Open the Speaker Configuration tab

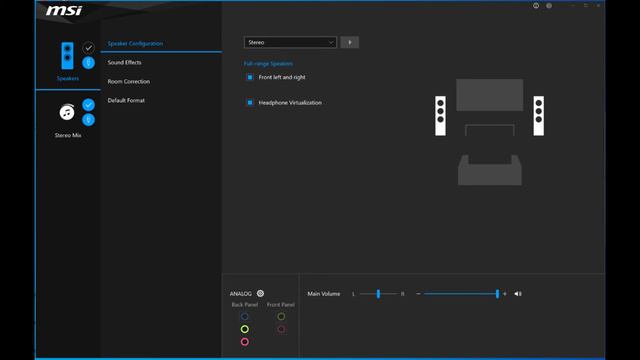coord(135,43)
